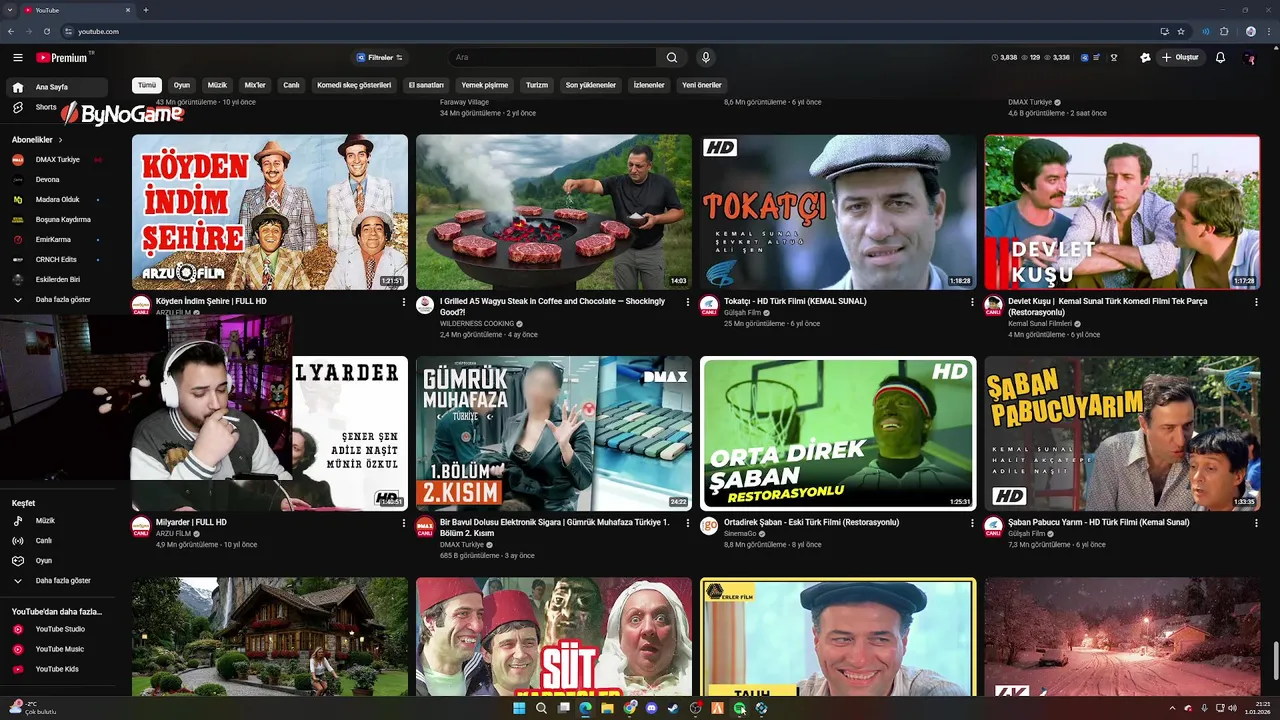This screenshot has height=720, width=1280.
Task: Select the Oyun filter chip
Action: coord(181,85)
